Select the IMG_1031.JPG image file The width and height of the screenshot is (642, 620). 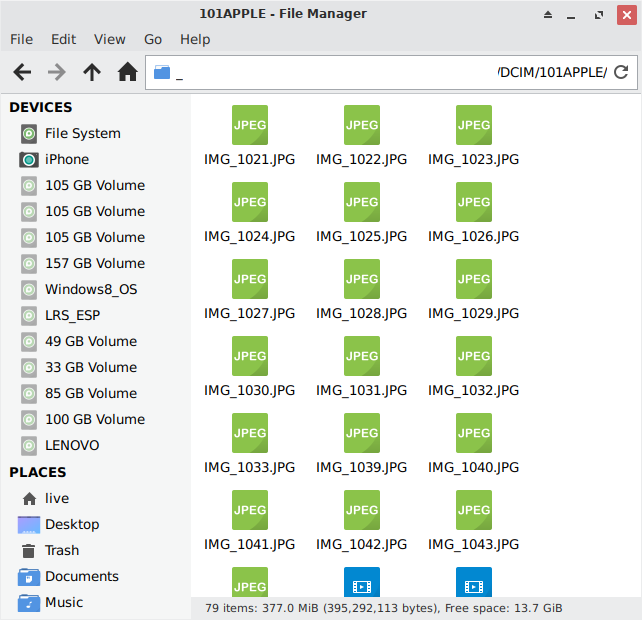(x=361, y=357)
